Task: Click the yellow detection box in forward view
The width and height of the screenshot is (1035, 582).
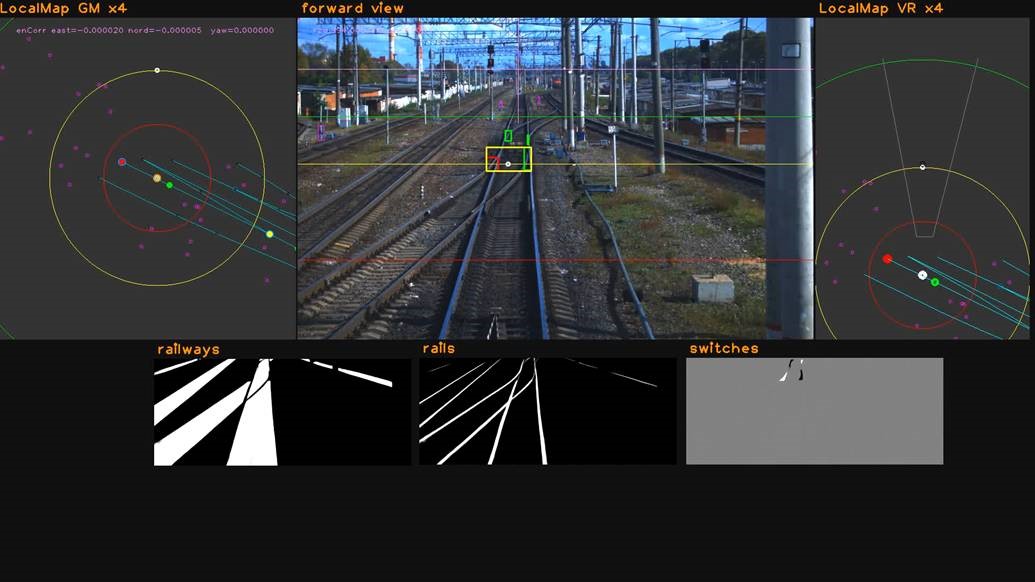Action: click(509, 160)
